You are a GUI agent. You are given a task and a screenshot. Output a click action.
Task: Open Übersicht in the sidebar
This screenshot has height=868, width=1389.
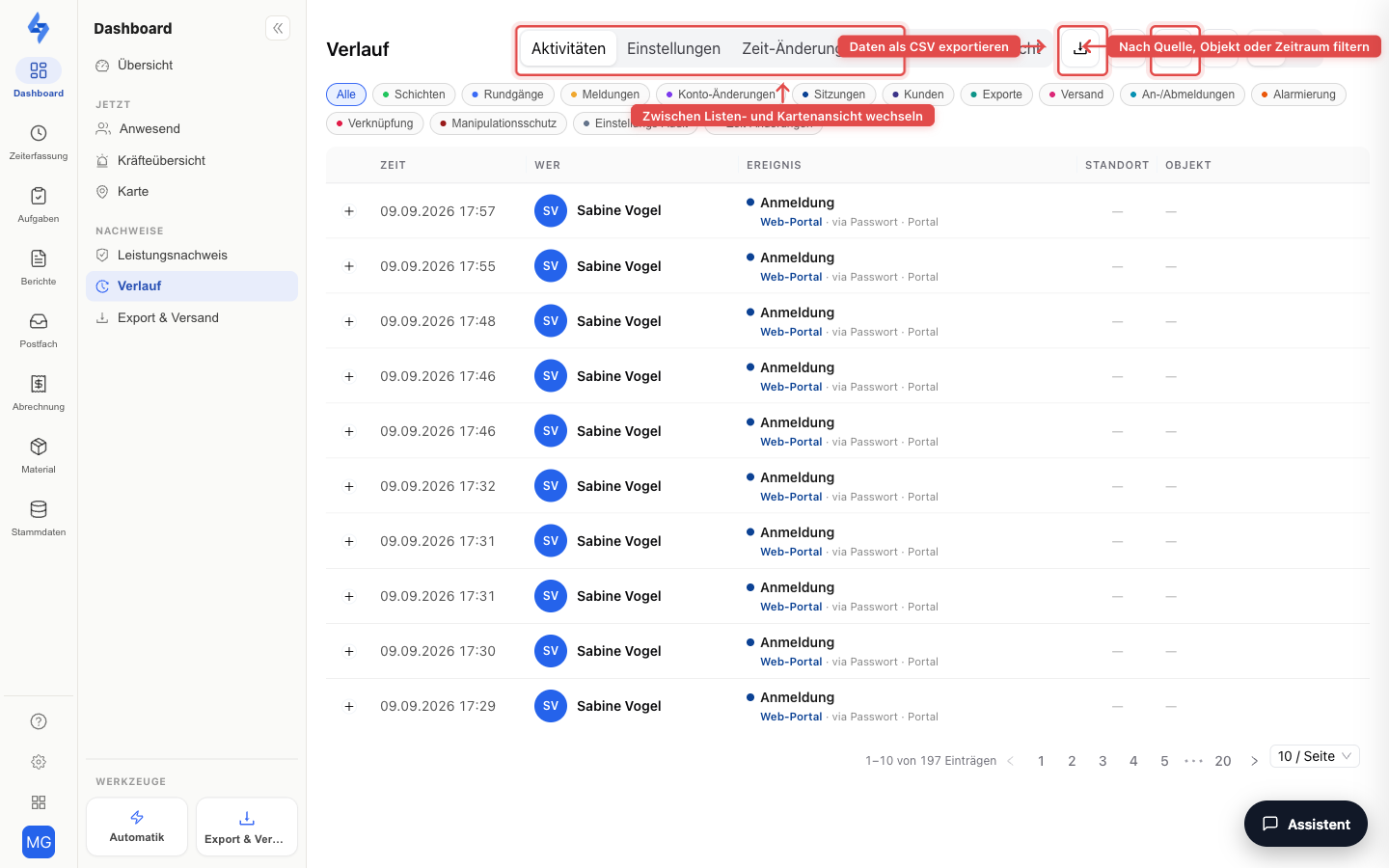tap(192, 66)
